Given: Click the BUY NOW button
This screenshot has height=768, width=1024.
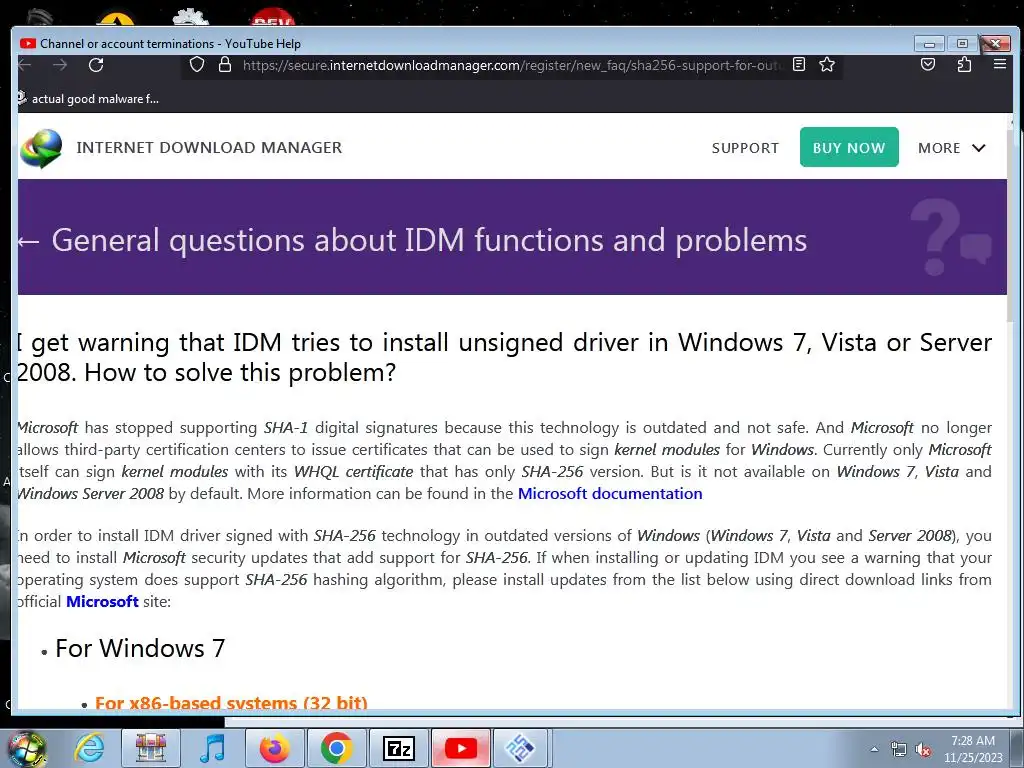Looking at the screenshot, I should [849, 147].
